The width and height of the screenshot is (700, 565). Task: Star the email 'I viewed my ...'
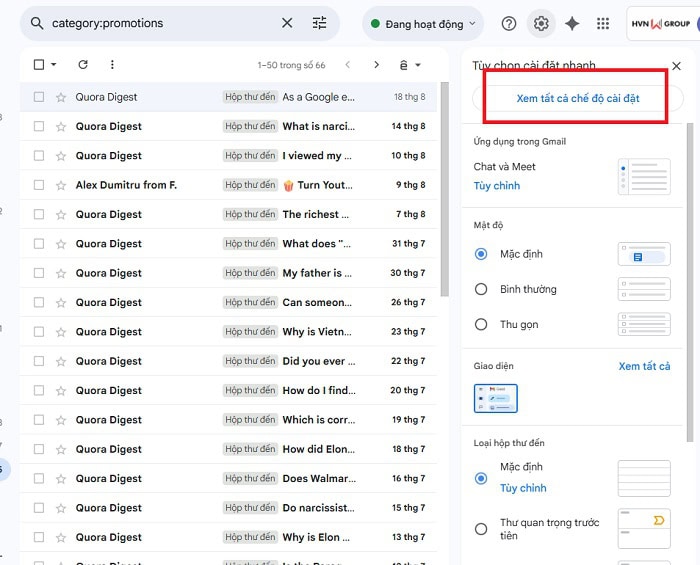tap(61, 156)
